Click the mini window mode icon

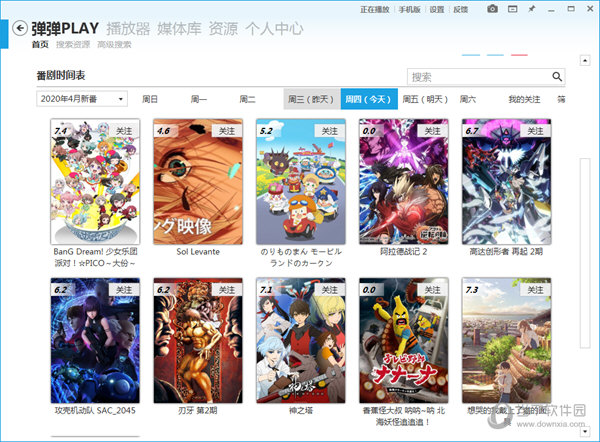(512, 9)
